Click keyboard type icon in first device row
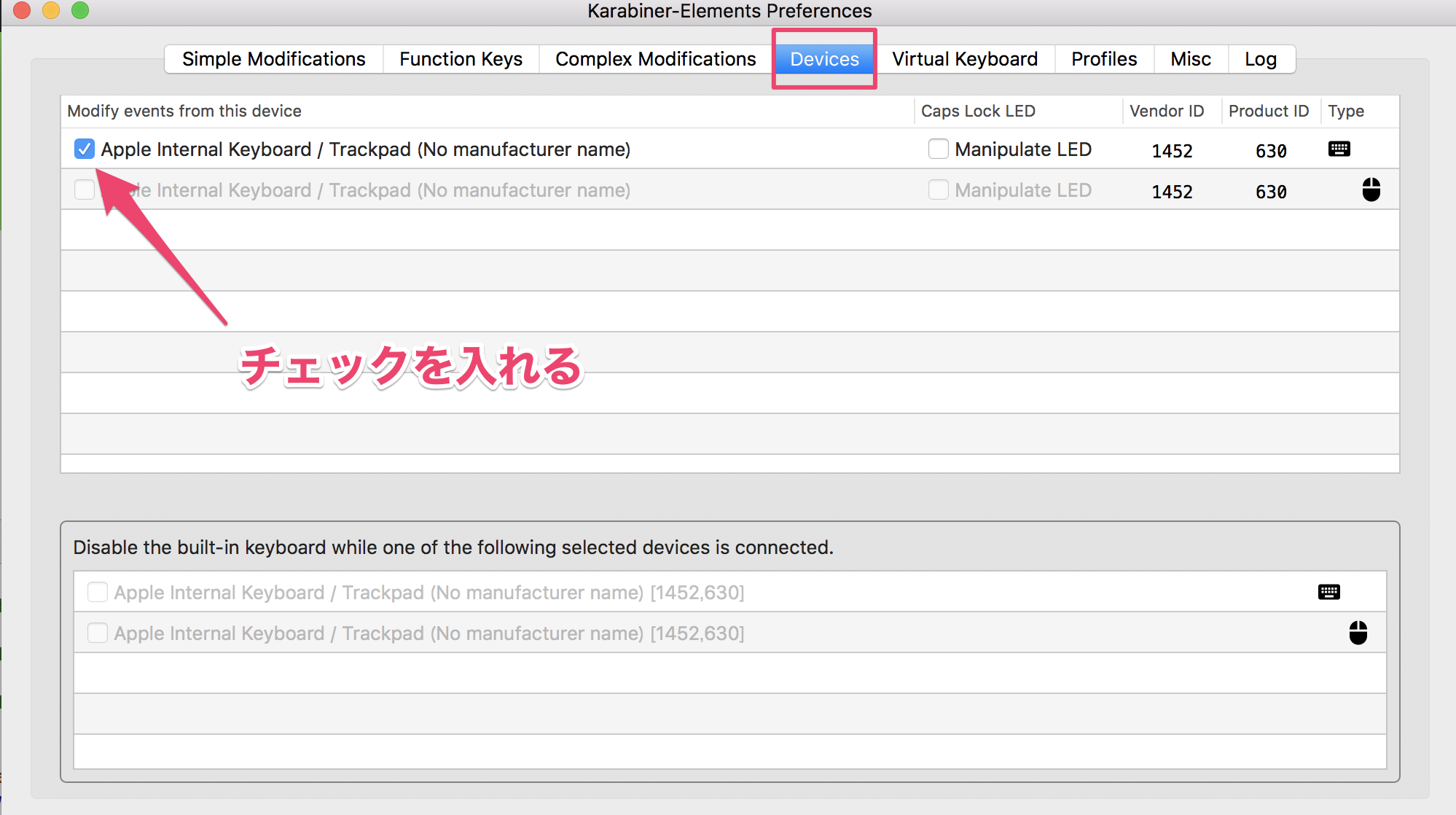1456x815 pixels. [1339, 149]
